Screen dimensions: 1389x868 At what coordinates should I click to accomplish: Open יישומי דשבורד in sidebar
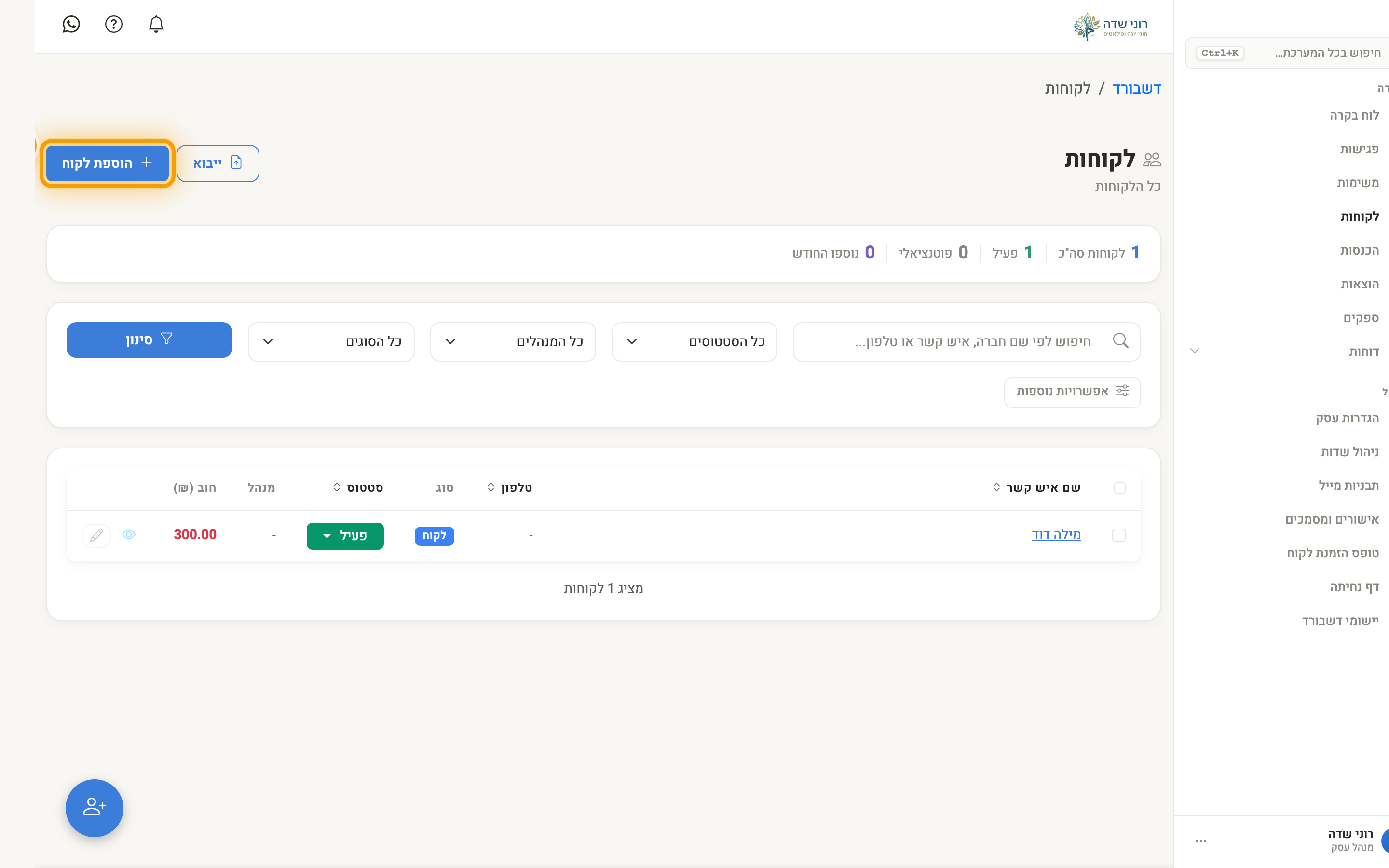coord(1340,621)
